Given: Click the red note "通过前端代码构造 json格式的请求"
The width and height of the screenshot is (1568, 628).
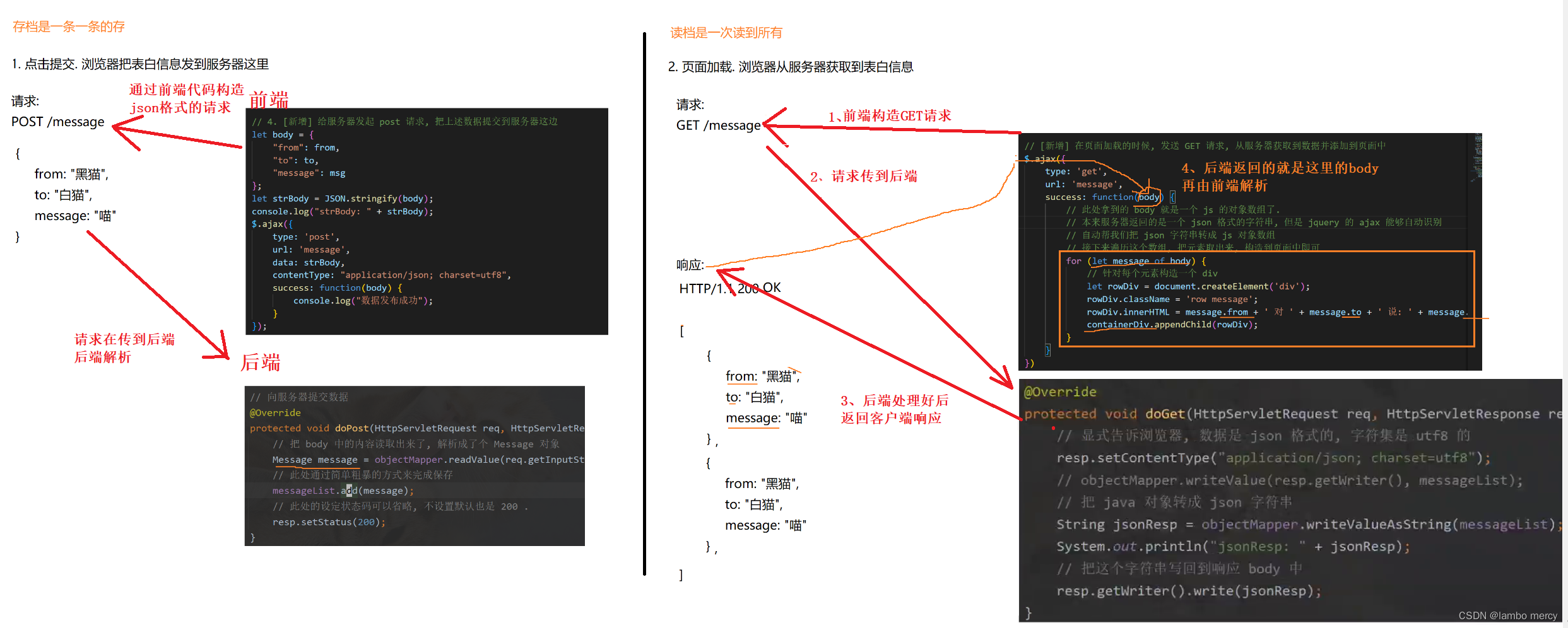Looking at the screenshot, I should click(x=186, y=98).
